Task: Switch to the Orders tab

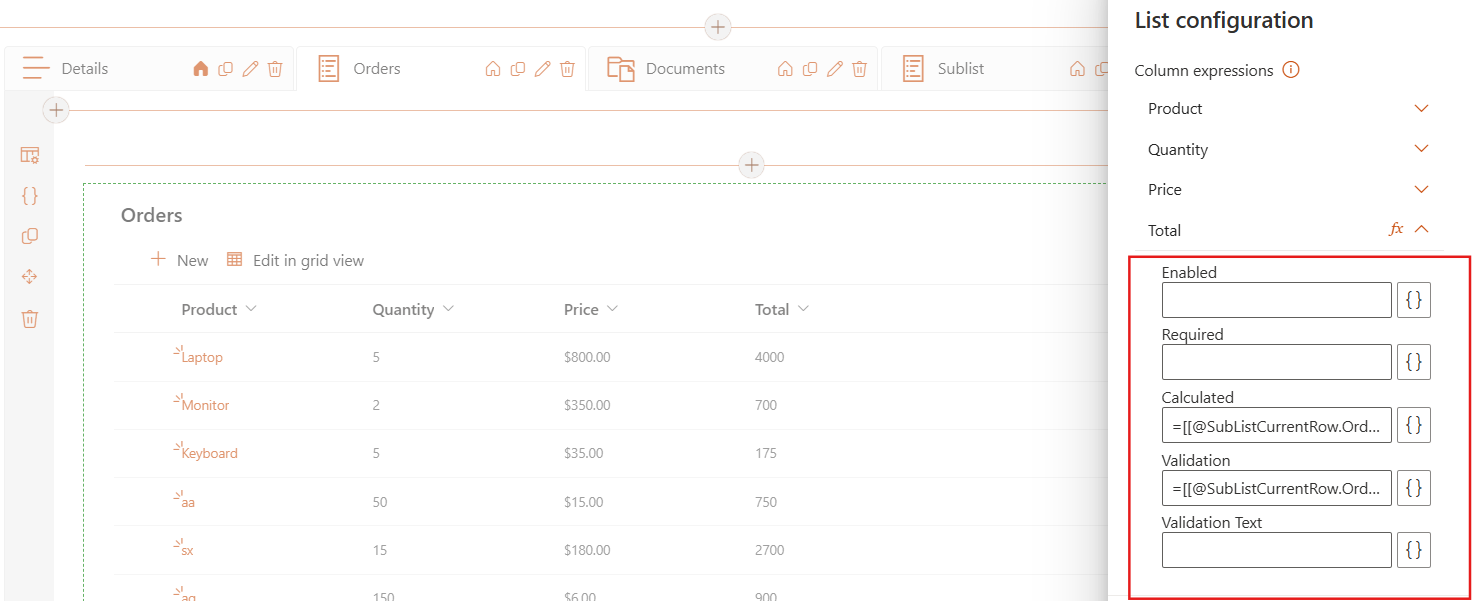Action: (377, 69)
